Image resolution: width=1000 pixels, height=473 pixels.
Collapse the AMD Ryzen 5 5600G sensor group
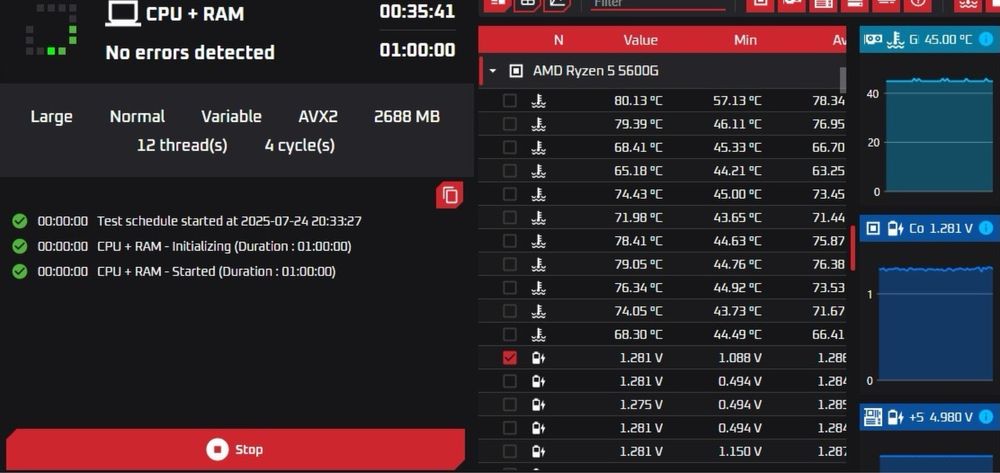(492, 71)
